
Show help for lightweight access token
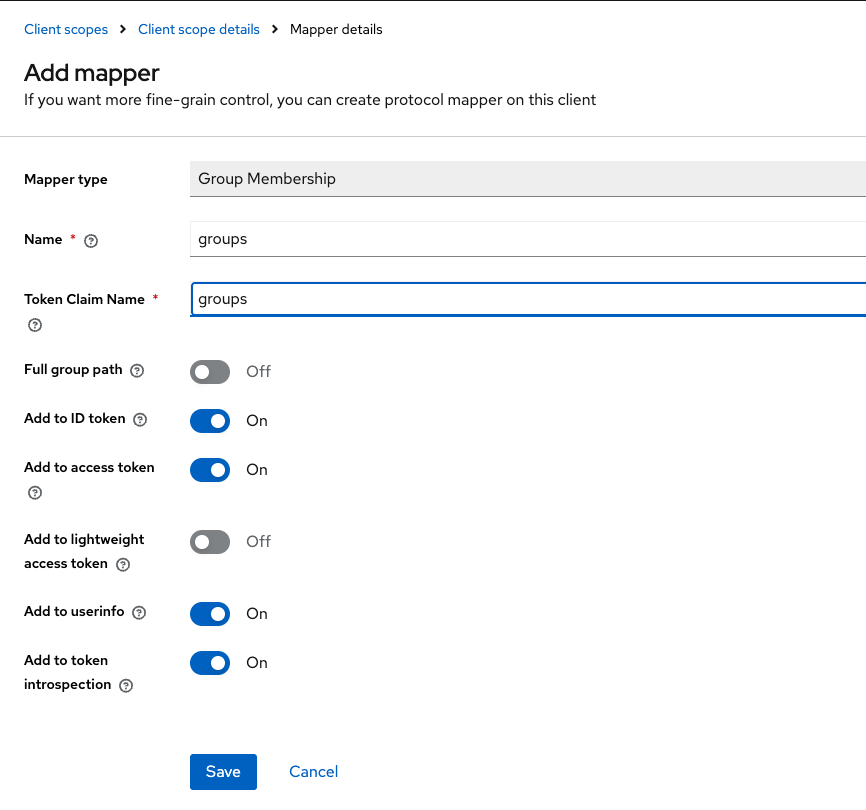click(x=123, y=564)
